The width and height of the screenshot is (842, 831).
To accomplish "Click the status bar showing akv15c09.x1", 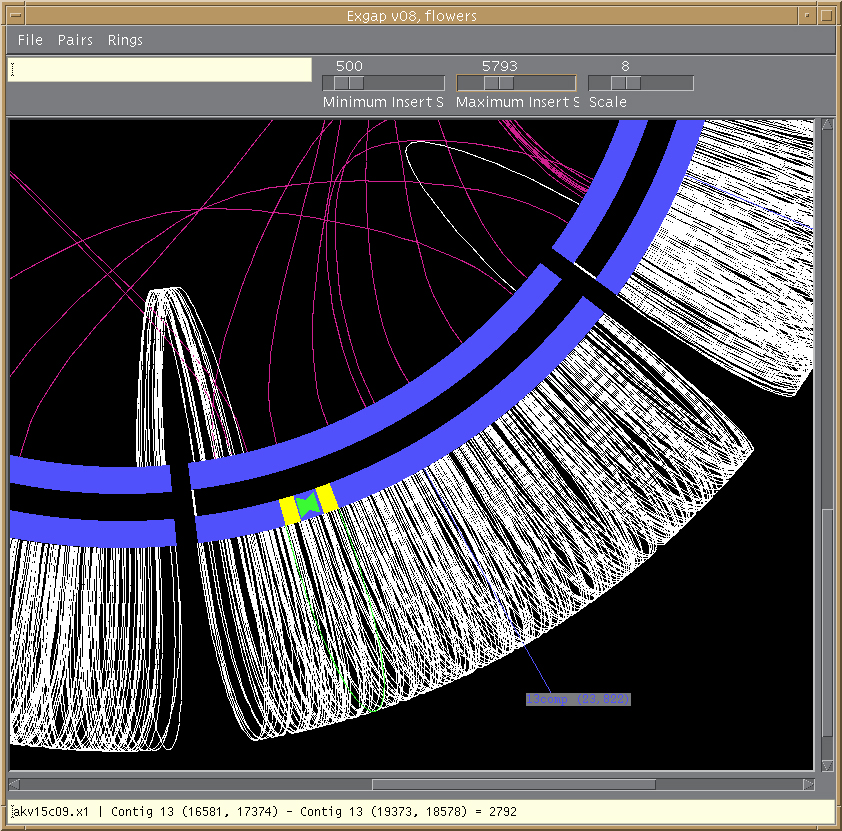I will tap(420, 812).
